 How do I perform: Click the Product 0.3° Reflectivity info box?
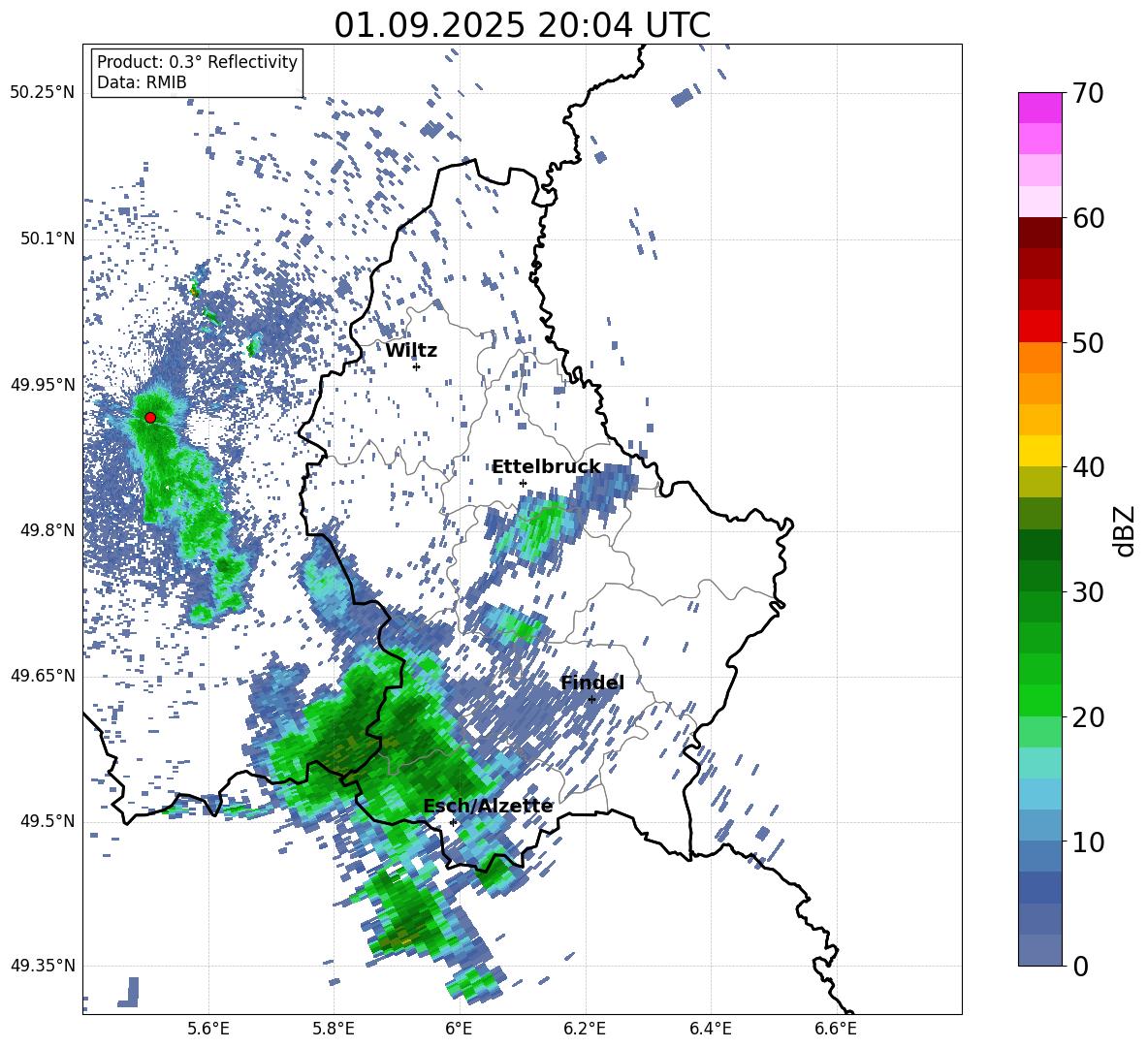[197, 72]
